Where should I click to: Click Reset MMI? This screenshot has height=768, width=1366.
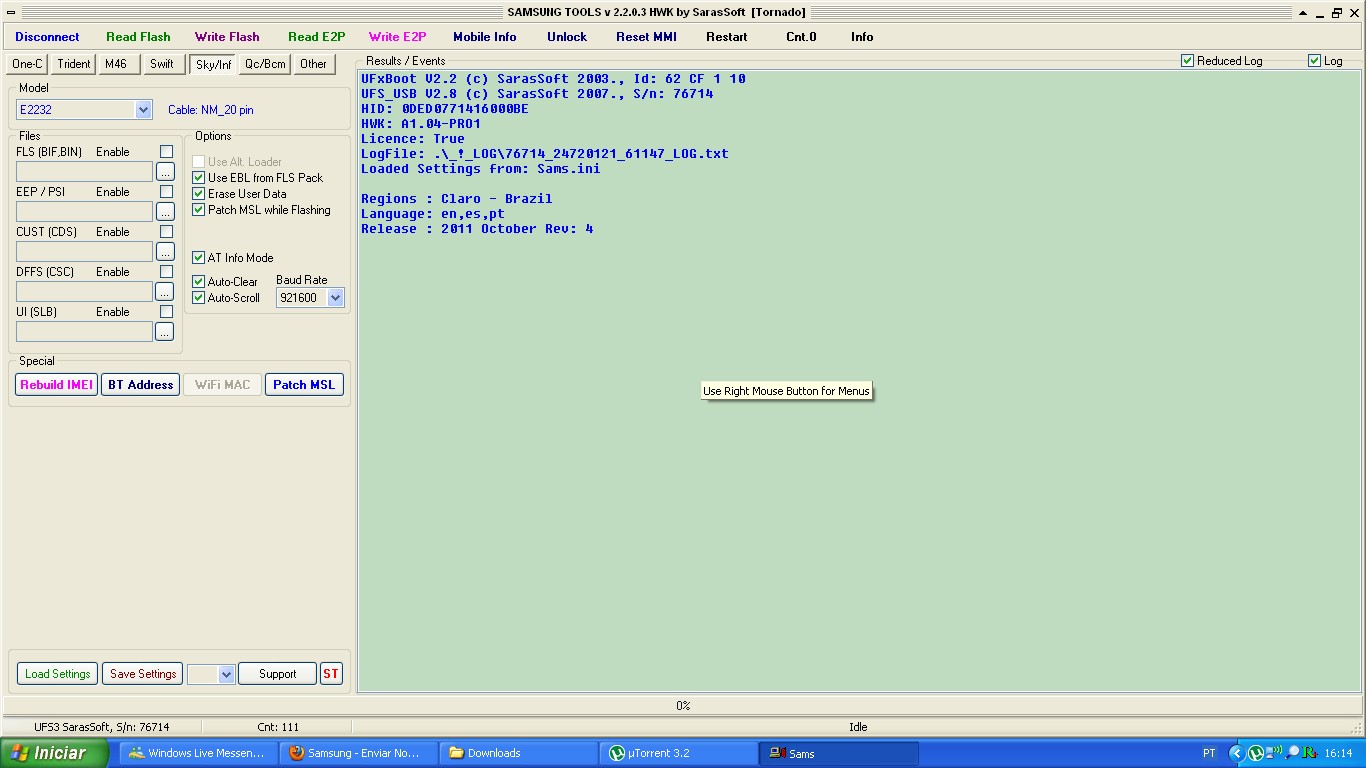pyautogui.click(x=646, y=37)
